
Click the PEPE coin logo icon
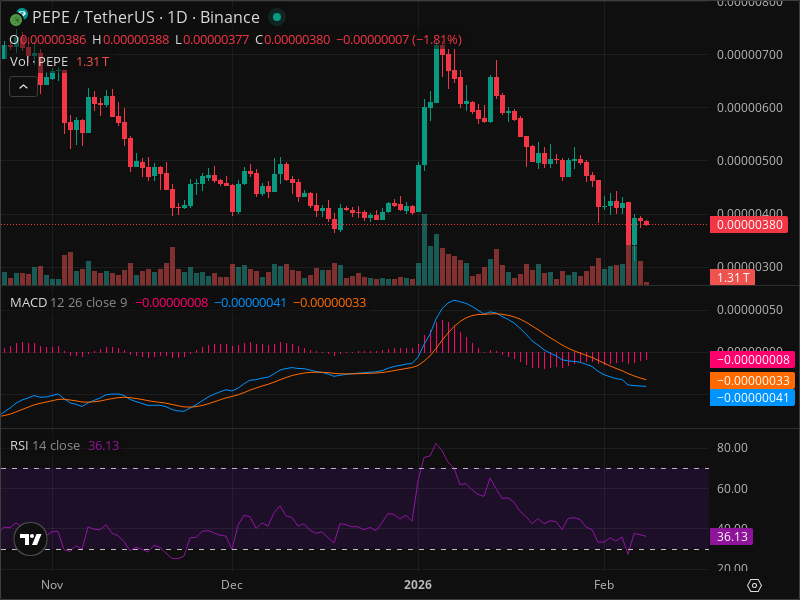18,17
